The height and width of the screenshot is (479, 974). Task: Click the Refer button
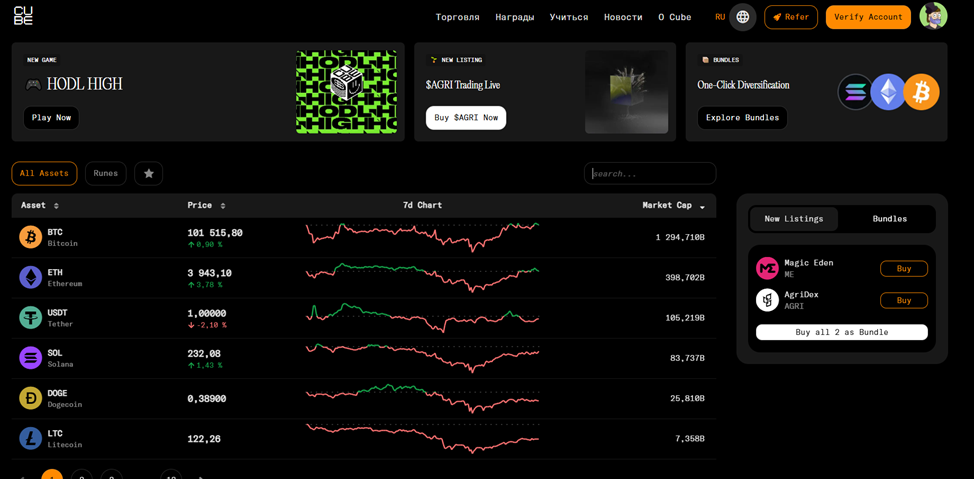click(x=791, y=17)
